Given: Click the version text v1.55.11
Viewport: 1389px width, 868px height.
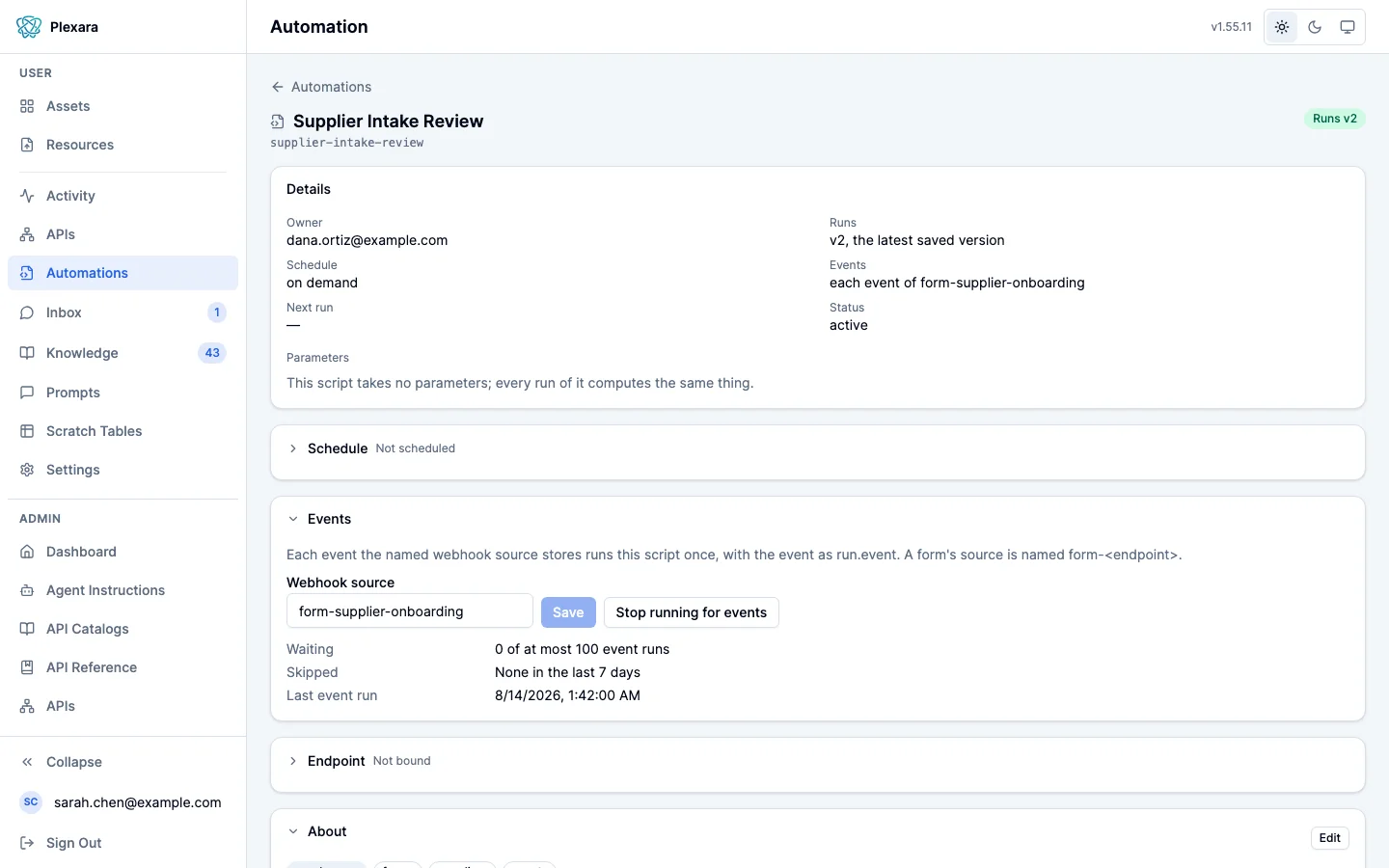Looking at the screenshot, I should pyautogui.click(x=1232, y=27).
